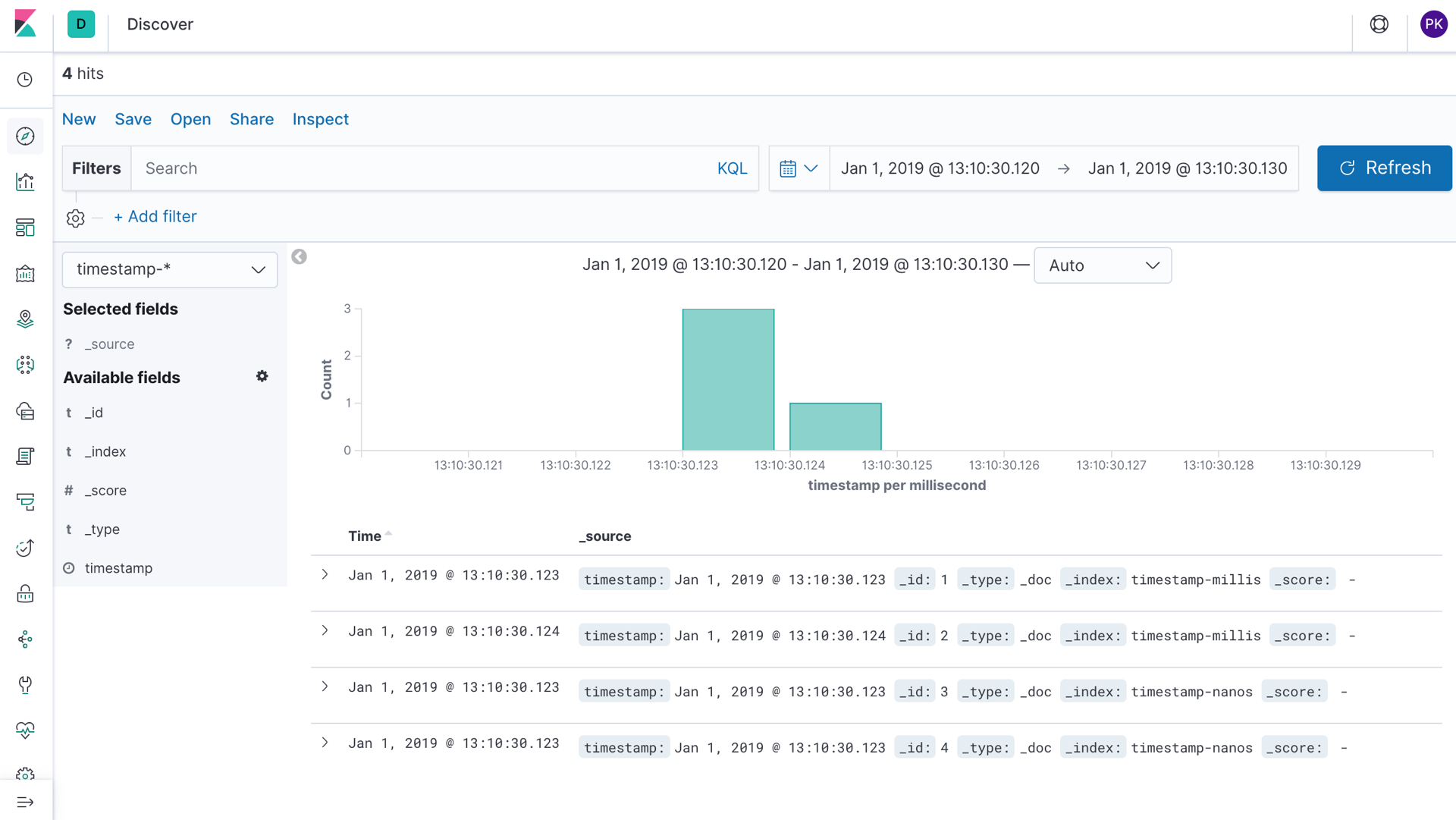1456x820 pixels.
Task: Click the short histogram bar at 13:10:30.124
Action: (x=836, y=426)
